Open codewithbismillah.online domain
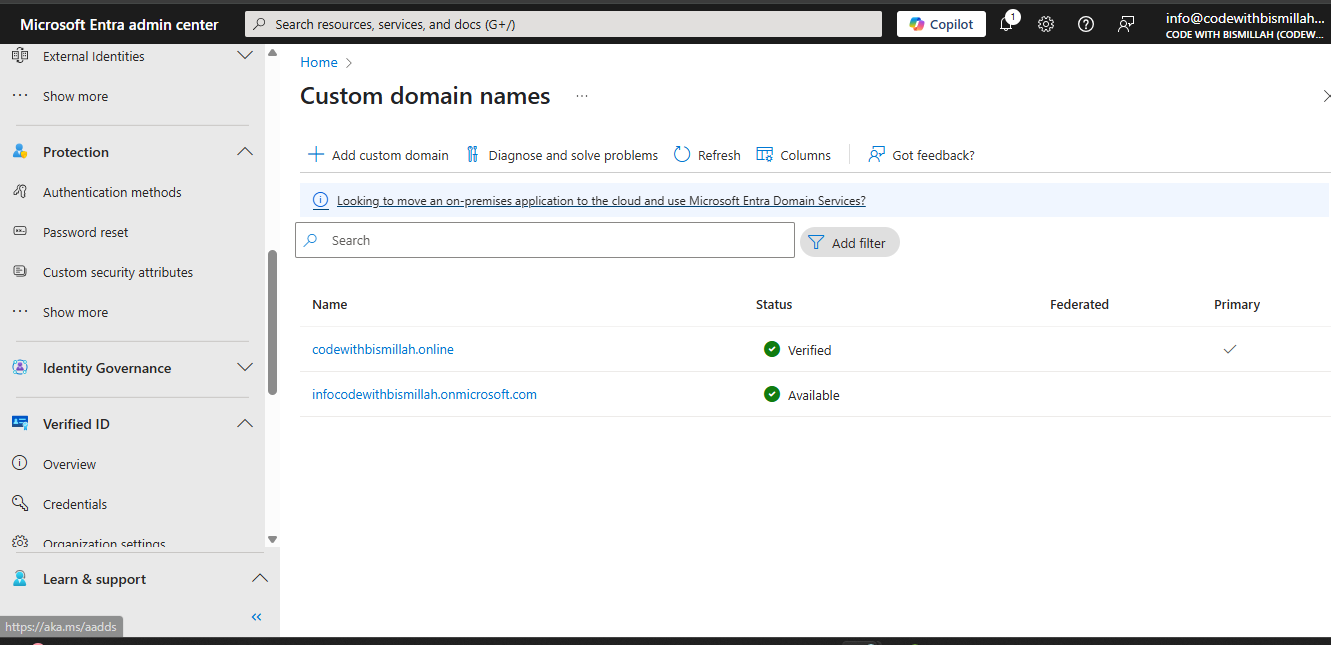 coord(383,349)
